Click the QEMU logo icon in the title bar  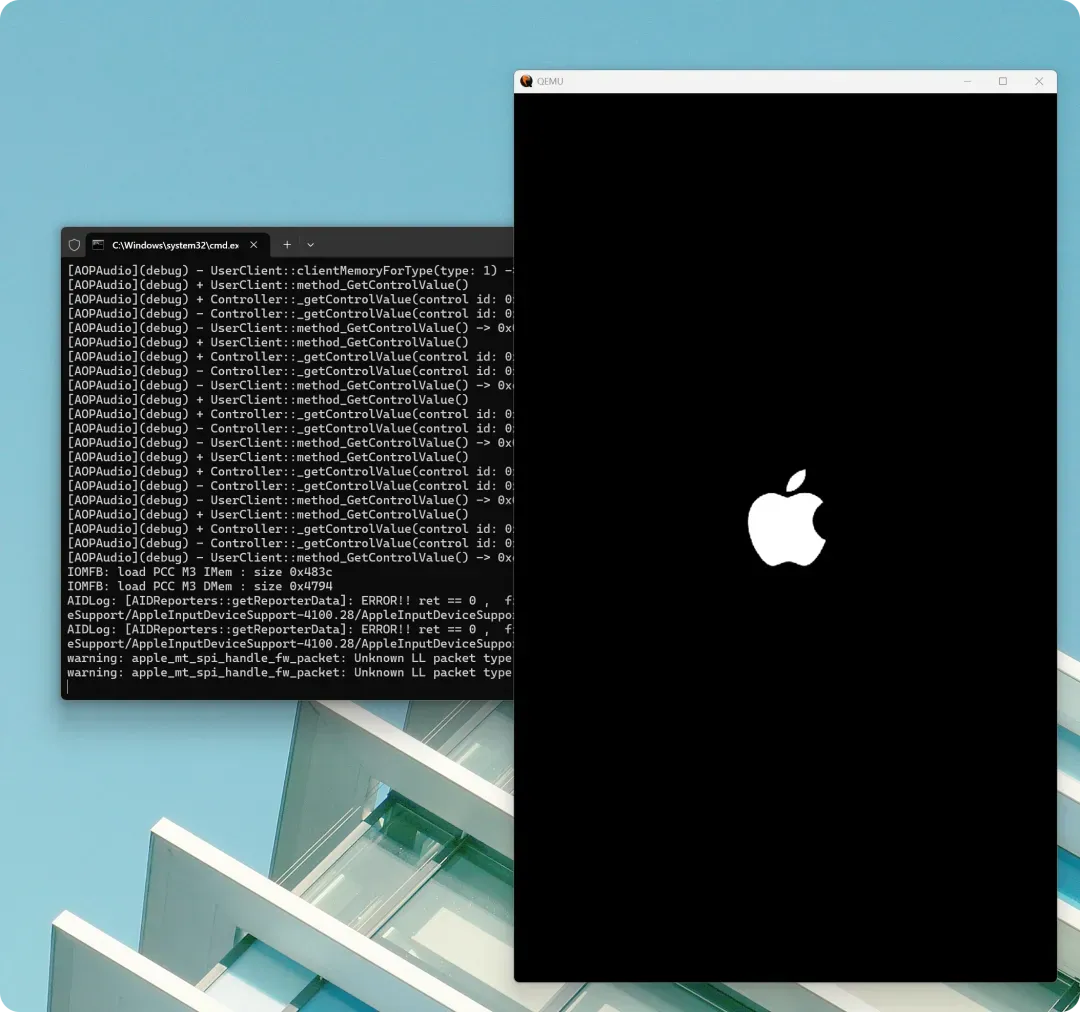[x=526, y=81]
